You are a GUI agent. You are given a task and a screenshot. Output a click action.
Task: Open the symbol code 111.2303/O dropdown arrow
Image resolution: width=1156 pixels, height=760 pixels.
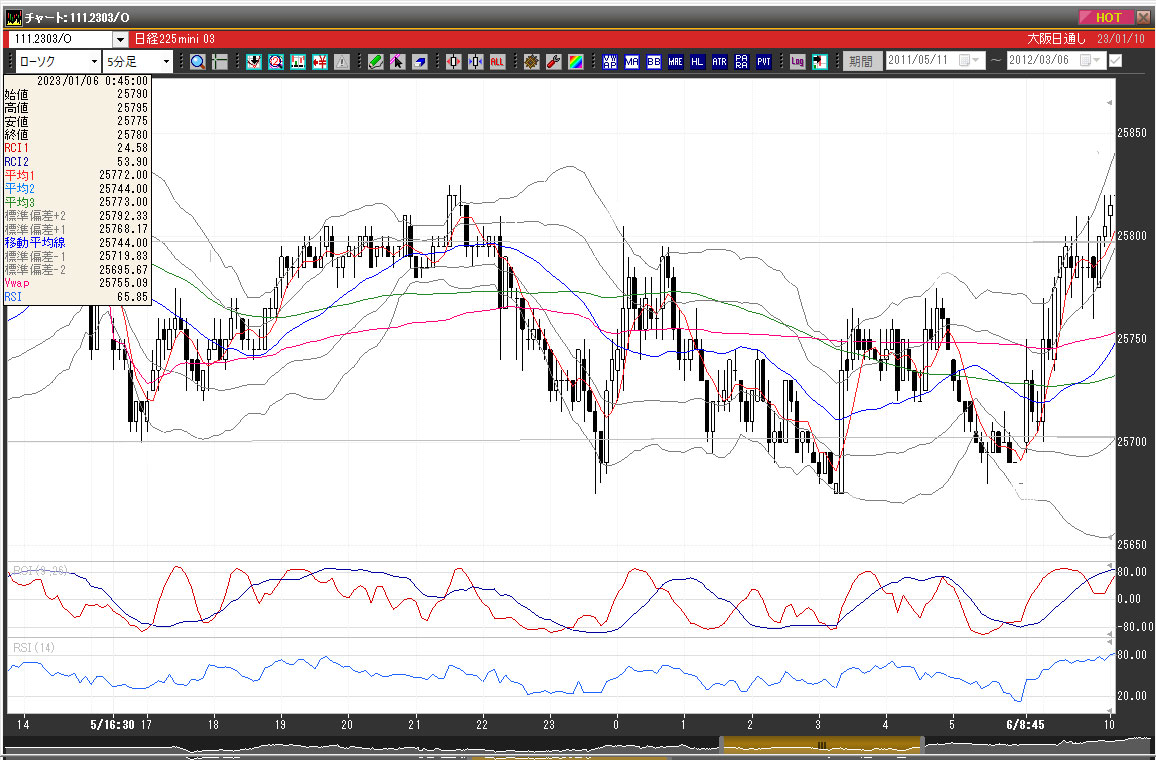pyautogui.click(x=120, y=39)
